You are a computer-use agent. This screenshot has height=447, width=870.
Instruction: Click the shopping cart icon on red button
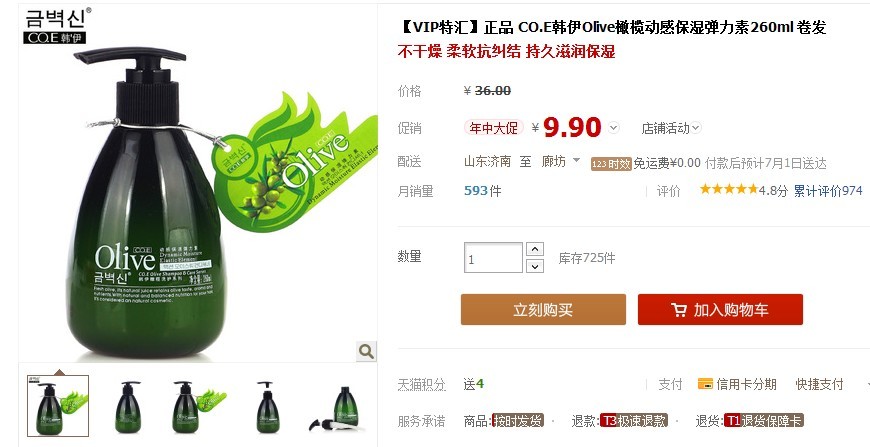pos(679,309)
